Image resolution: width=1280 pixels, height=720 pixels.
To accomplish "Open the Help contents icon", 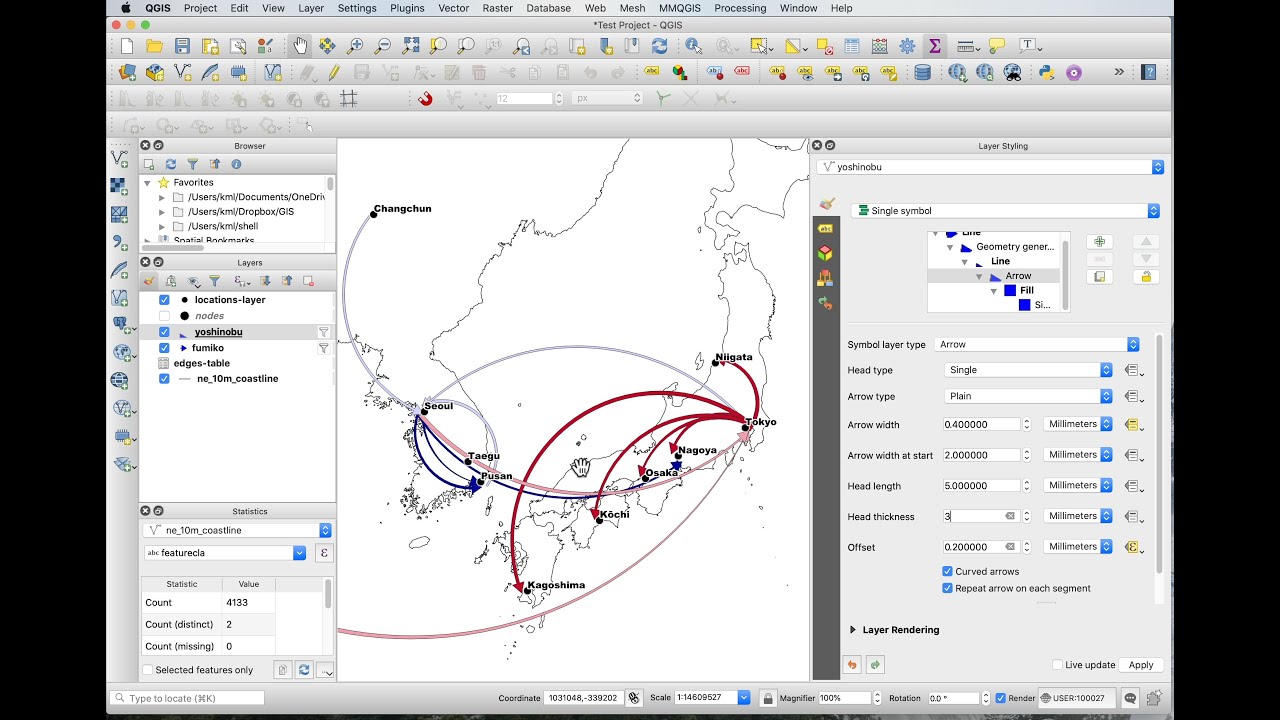I will point(1149,72).
